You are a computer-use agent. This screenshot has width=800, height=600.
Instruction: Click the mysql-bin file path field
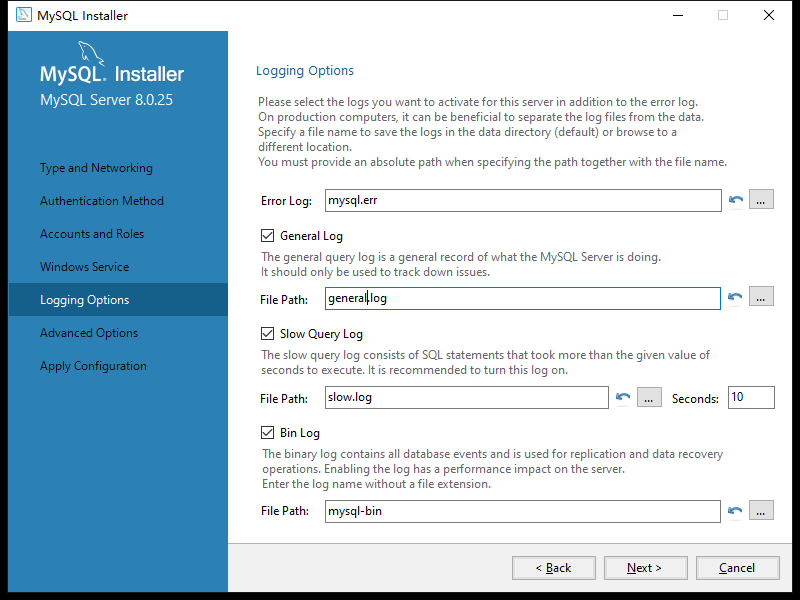point(522,511)
